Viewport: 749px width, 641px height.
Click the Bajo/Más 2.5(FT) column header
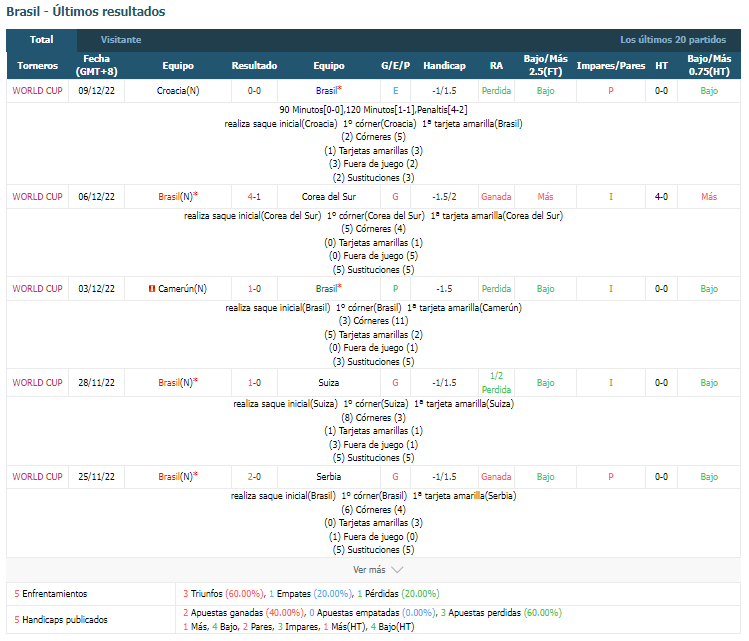(546, 65)
